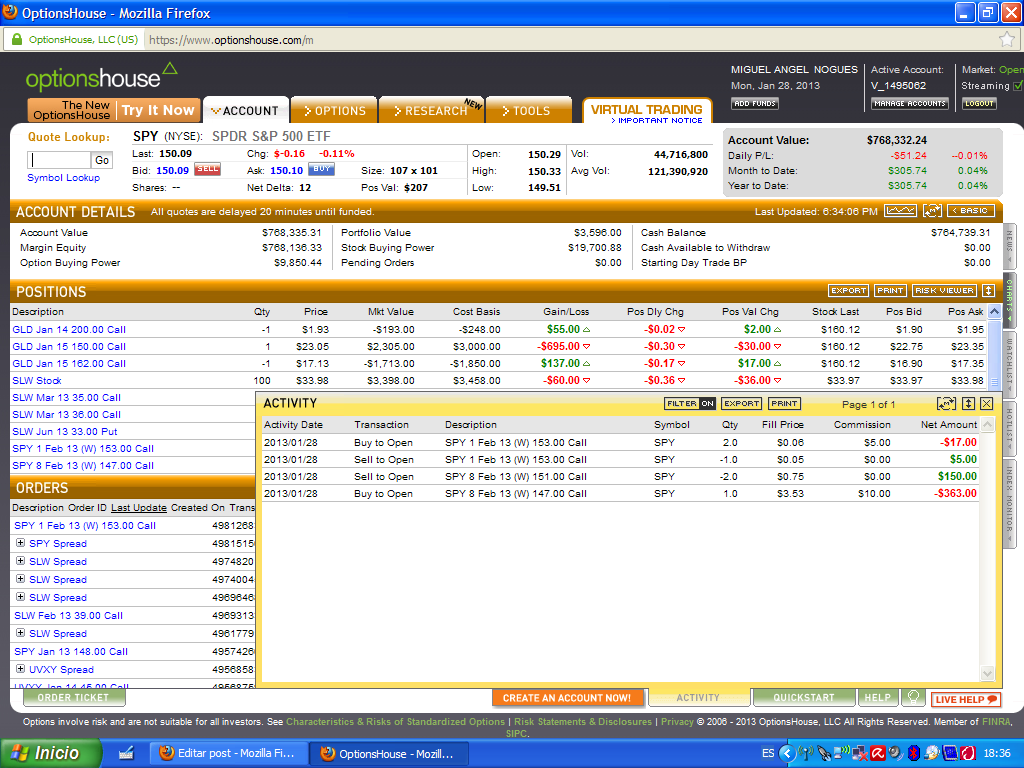Open the CHARTS side panel tab
The image size is (1024, 768).
[x=1009, y=299]
